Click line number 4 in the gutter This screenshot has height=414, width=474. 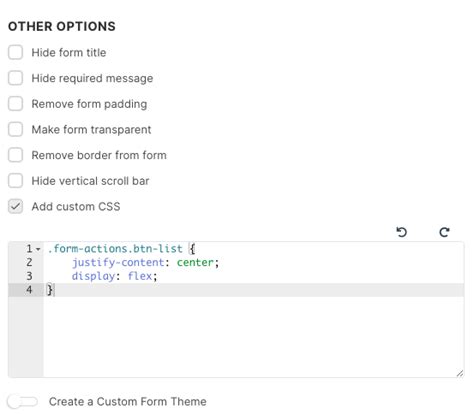click(29, 290)
